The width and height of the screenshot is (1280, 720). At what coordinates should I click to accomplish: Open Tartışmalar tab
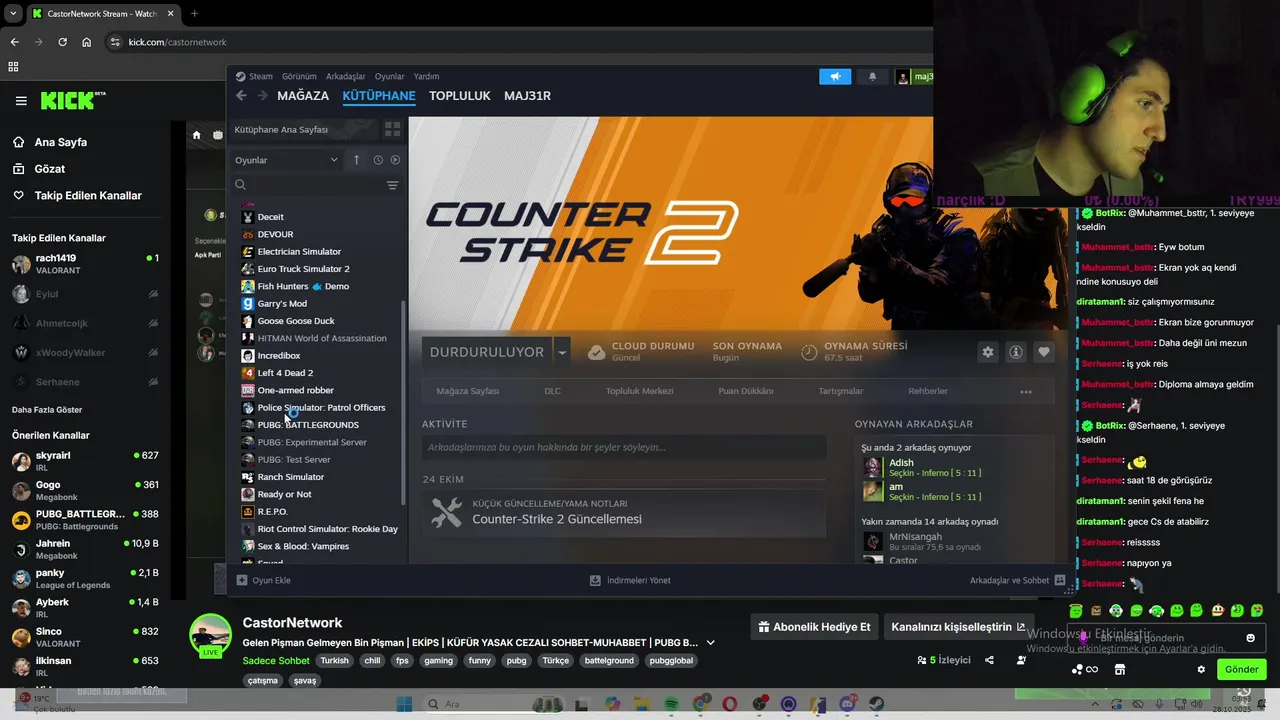(x=841, y=391)
